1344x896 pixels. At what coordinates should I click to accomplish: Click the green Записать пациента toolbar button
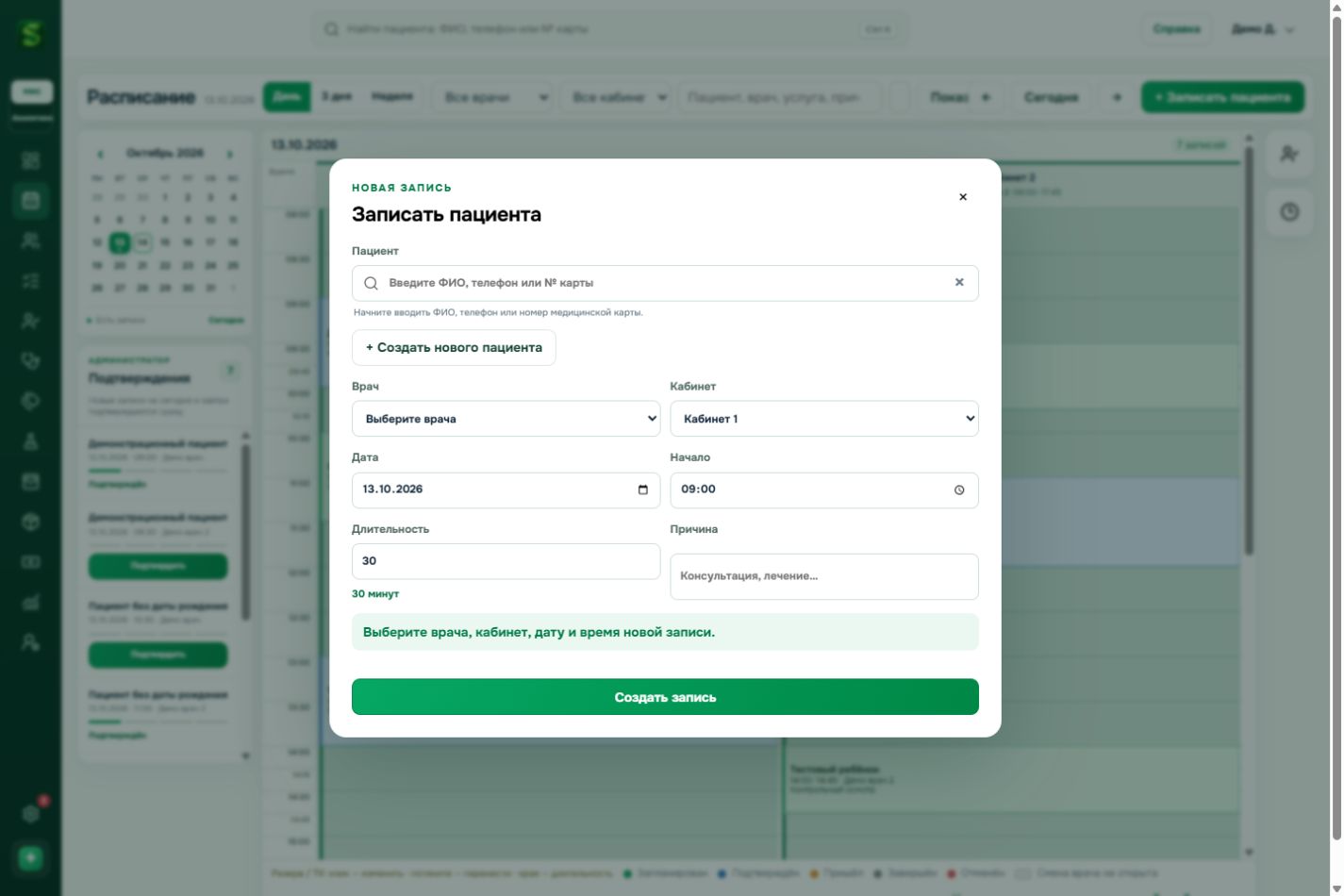[1223, 97]
